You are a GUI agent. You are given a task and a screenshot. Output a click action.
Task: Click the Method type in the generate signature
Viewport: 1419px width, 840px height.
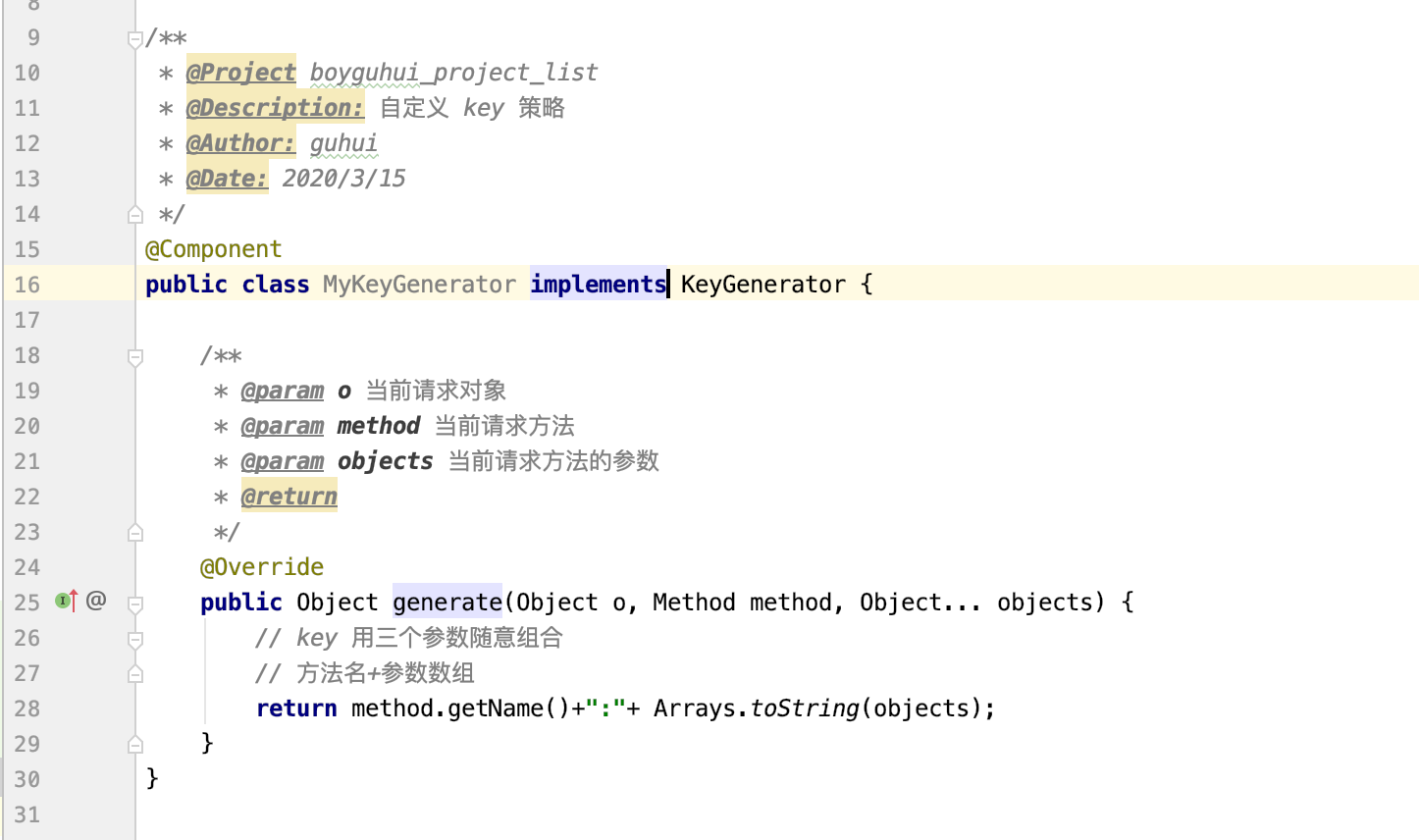[694, 603]
